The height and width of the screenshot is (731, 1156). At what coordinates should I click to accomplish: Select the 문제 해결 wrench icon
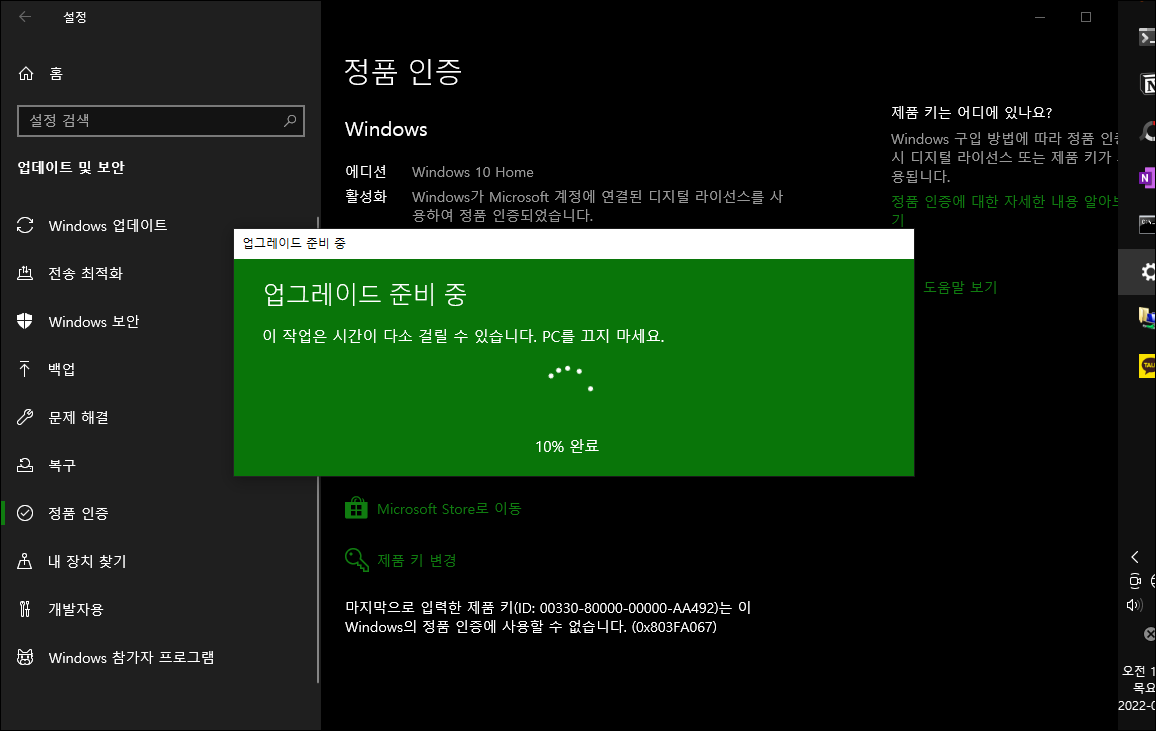[27, 417]
